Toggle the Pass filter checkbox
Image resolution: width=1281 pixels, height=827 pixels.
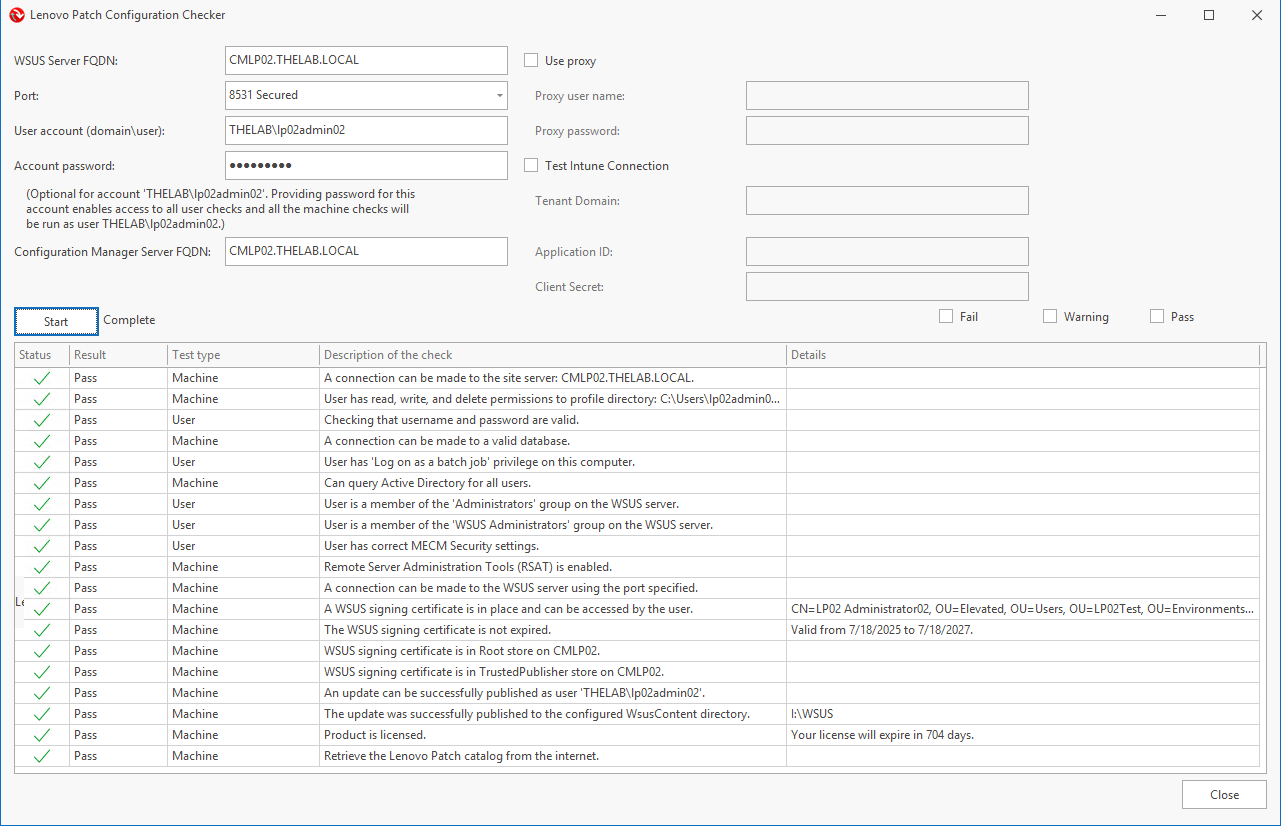click(x=1157, y=317)
